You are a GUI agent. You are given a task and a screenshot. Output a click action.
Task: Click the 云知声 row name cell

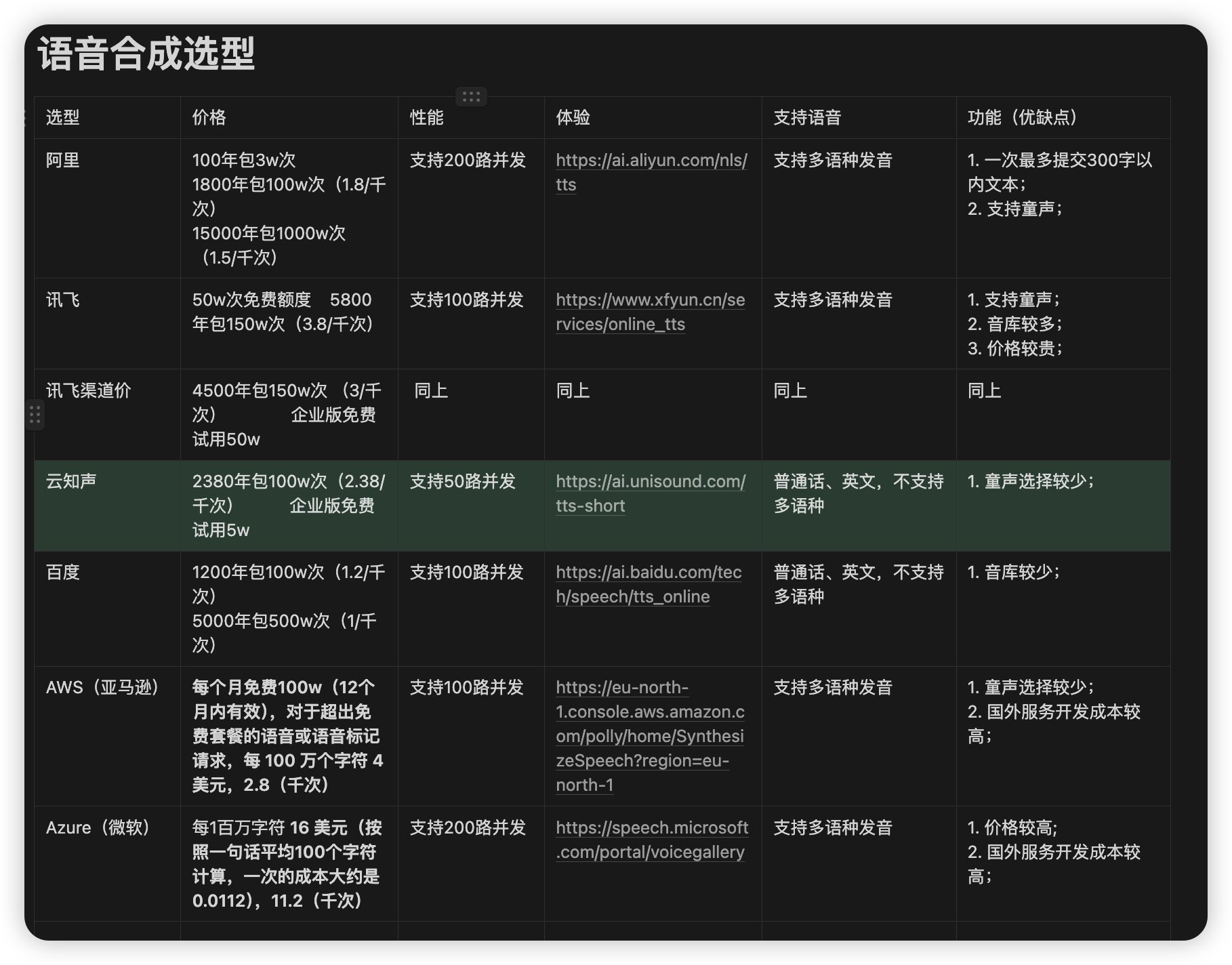[x=107, y=506]
